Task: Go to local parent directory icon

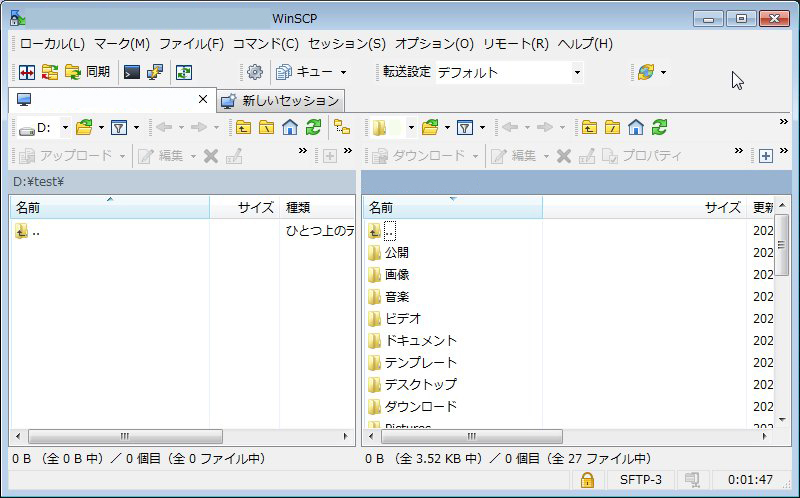Action: (243, 128)
